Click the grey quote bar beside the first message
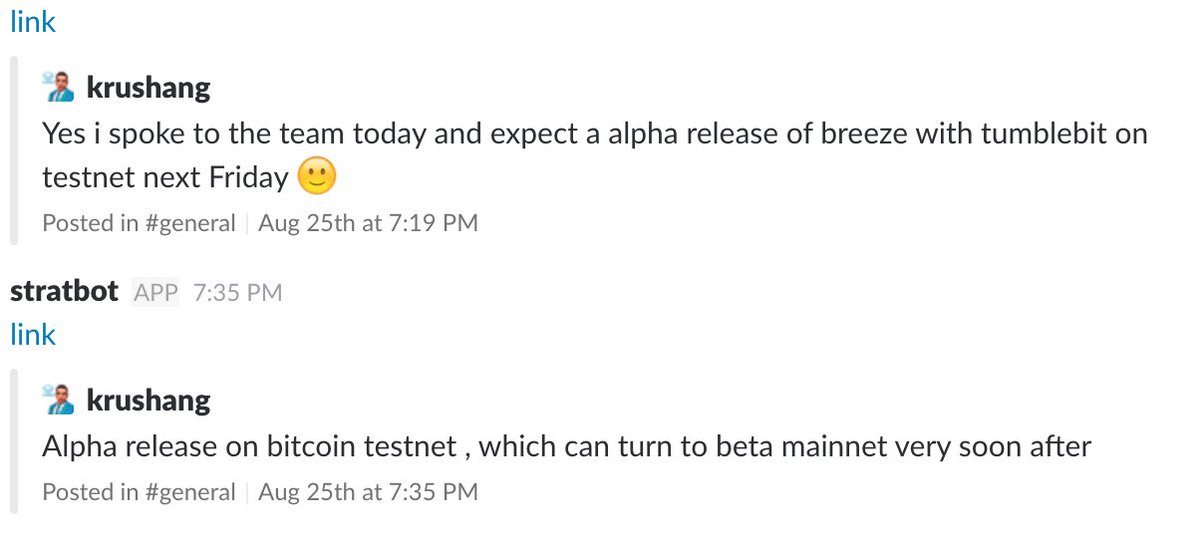The width and height of the screenshot is (1200, 550). point(14,151)
